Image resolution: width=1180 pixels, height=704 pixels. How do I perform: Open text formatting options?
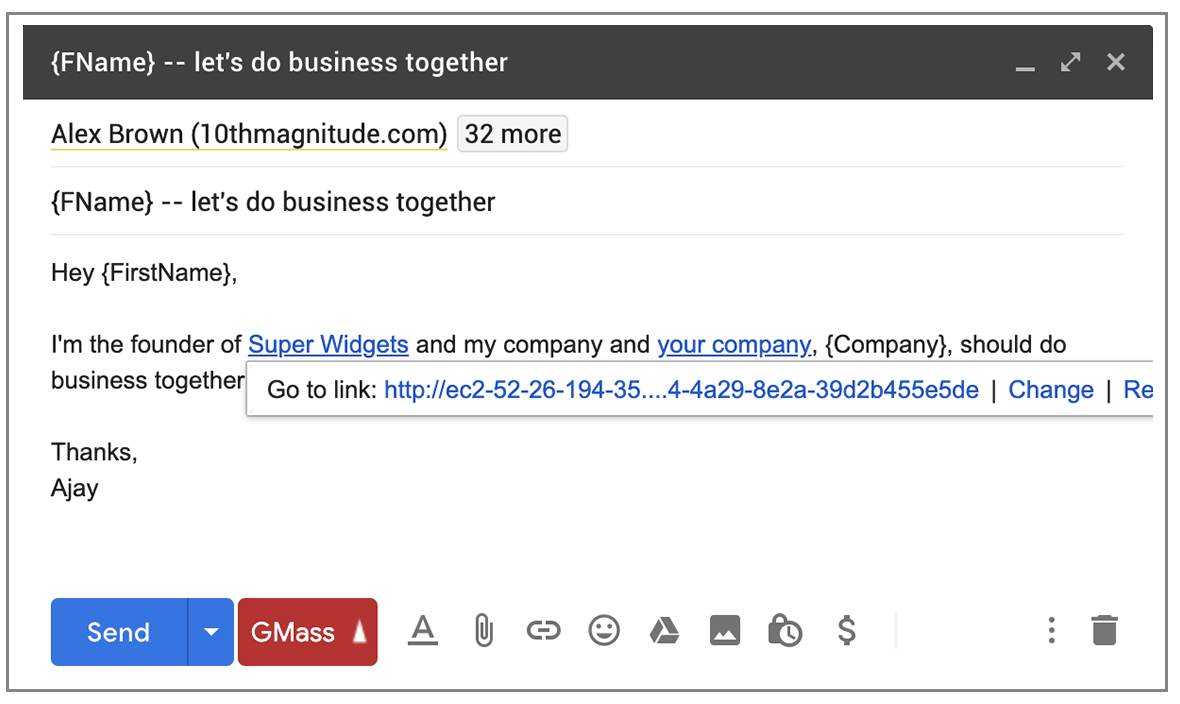[x=424, y=631]
